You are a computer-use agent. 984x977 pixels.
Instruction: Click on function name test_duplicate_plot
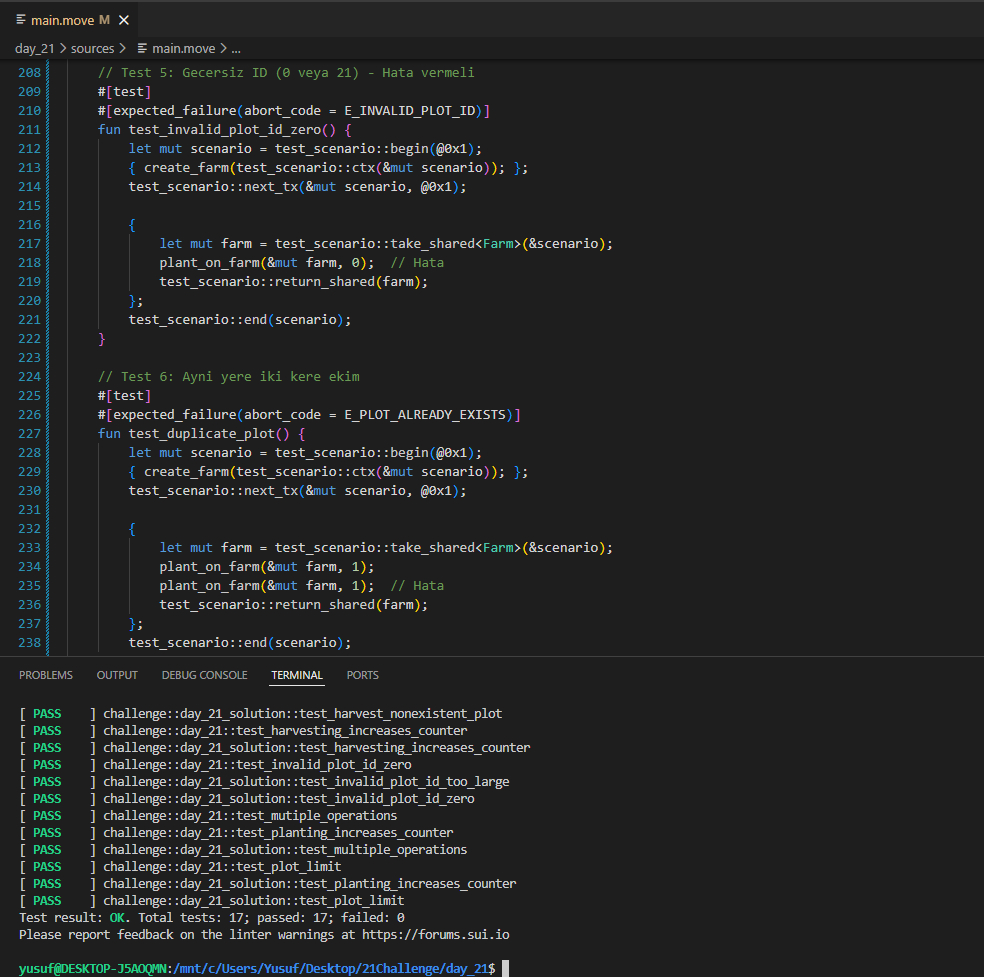(x=201, y=434)
